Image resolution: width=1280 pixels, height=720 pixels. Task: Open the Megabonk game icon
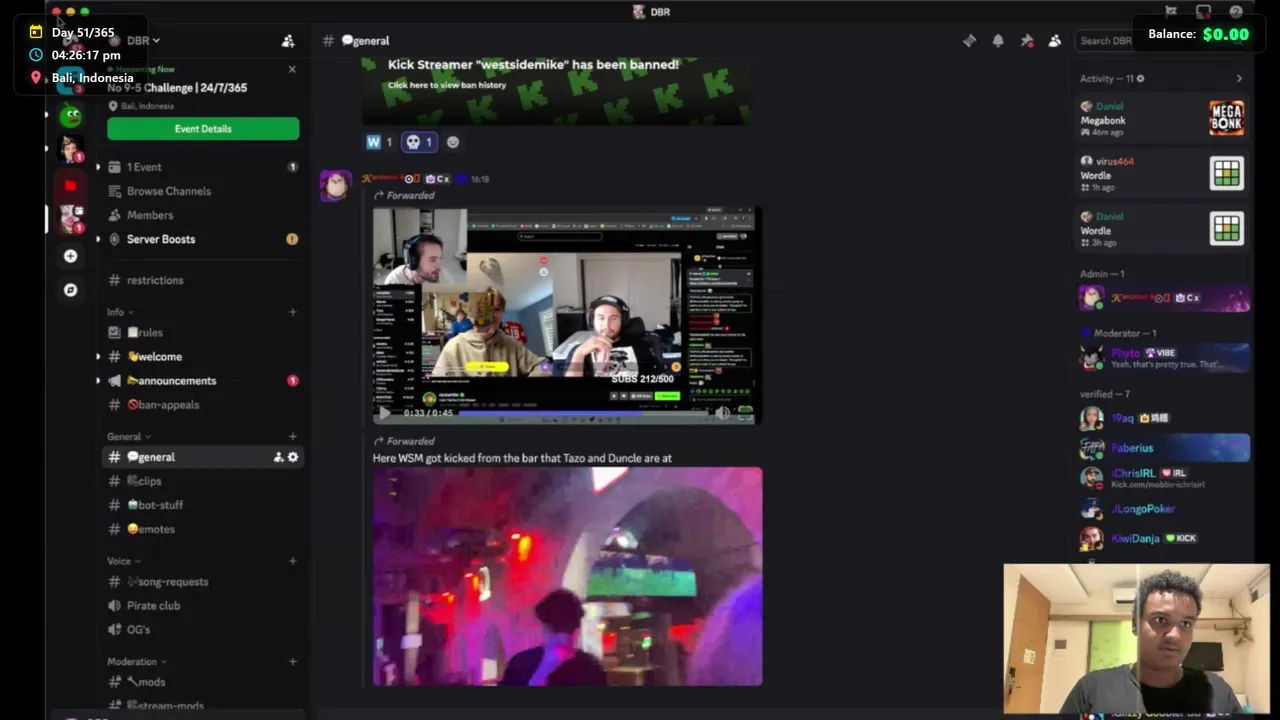pos(1226,119)
